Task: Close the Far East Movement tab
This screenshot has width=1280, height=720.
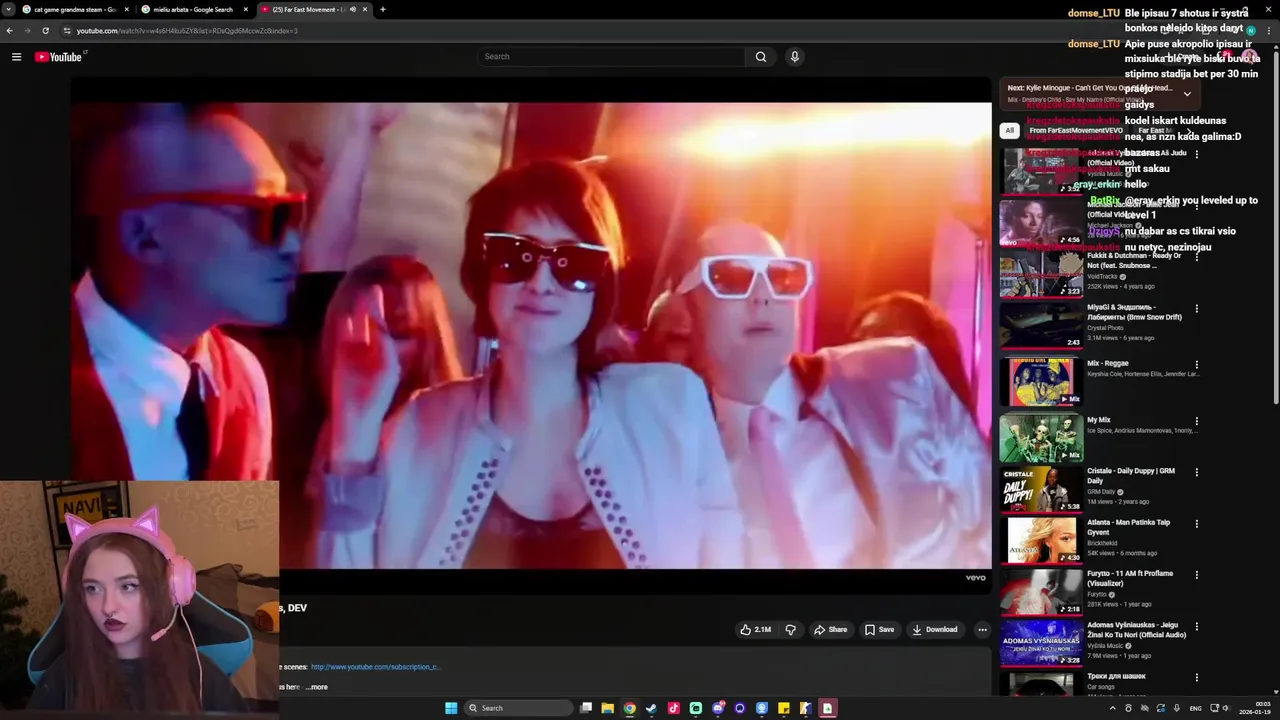Action: pyautogui.click(x=364, y=9)
